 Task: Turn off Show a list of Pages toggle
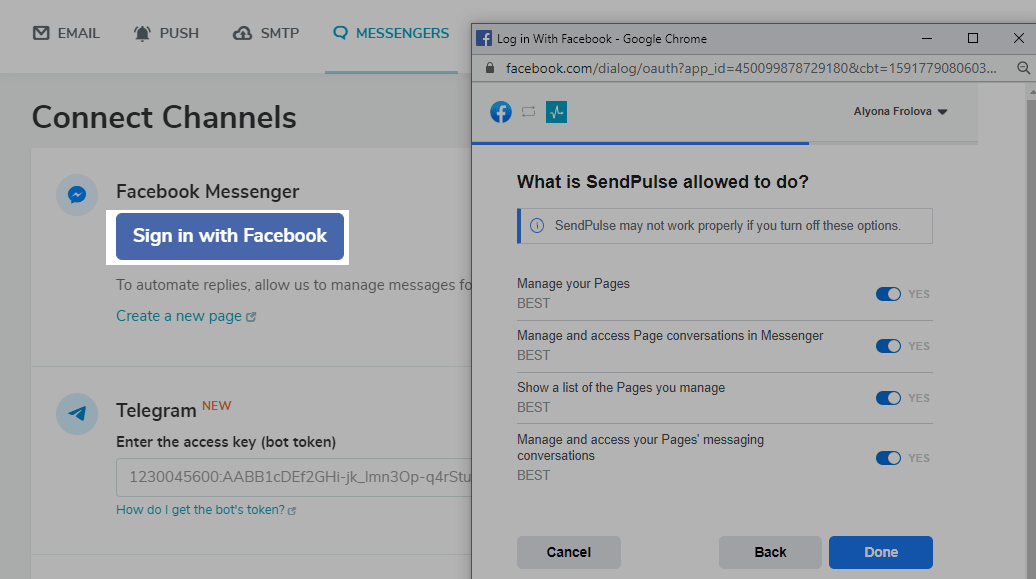click(888, 398)
